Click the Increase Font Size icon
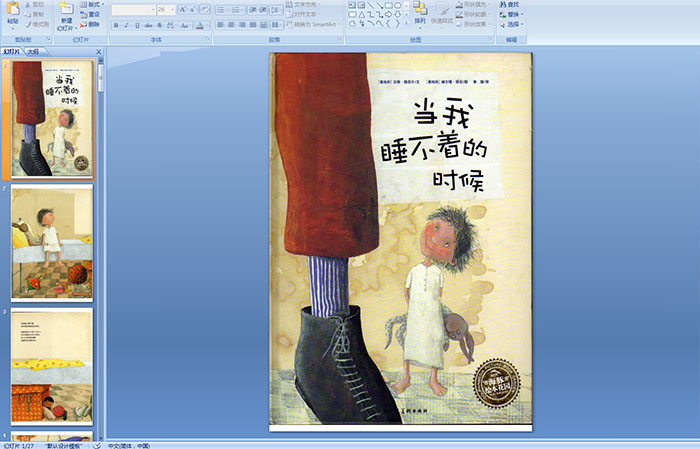This screenshot has width=700, height=449. pos(183,9)
